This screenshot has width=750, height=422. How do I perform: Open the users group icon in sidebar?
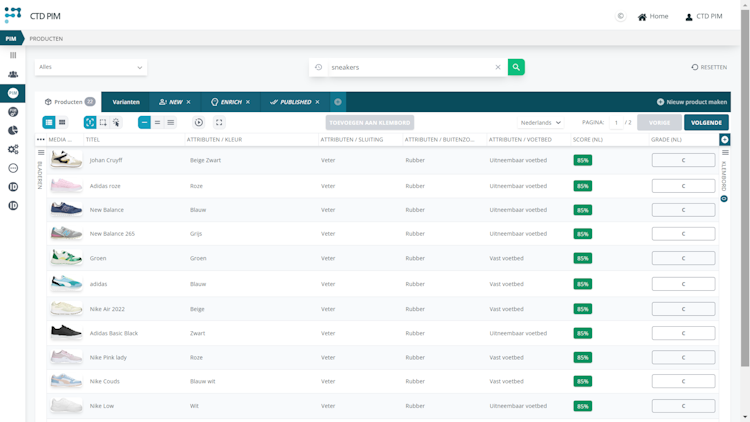point(13,74)
